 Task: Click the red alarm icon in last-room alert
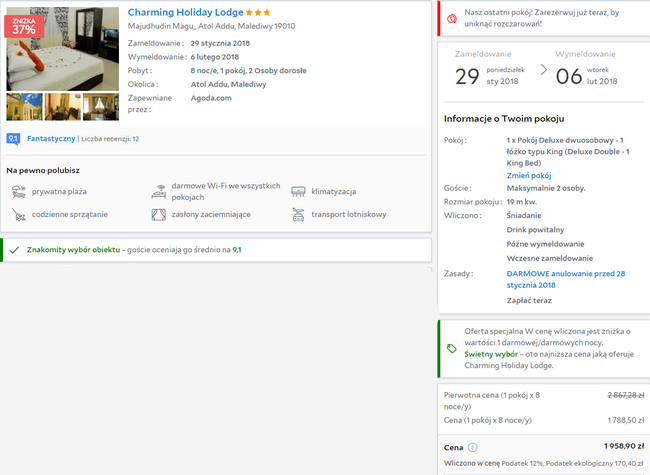(452, 17)
